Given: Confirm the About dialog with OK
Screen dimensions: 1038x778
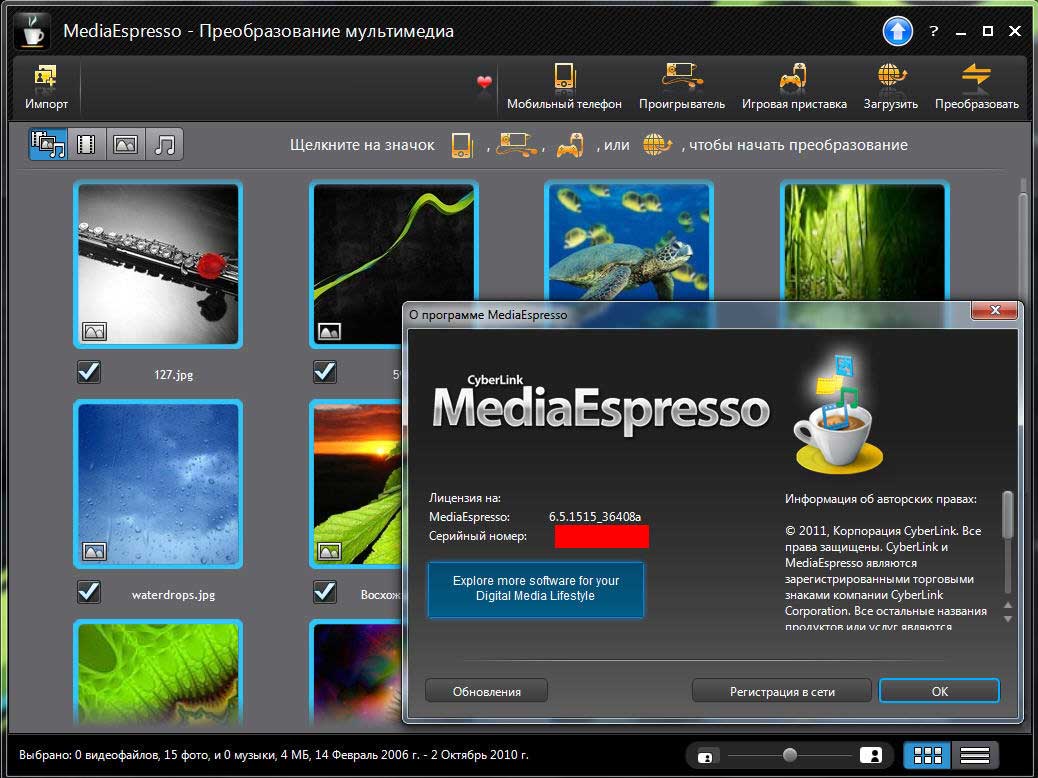Looking at the screenshot, I should (939, 691).
